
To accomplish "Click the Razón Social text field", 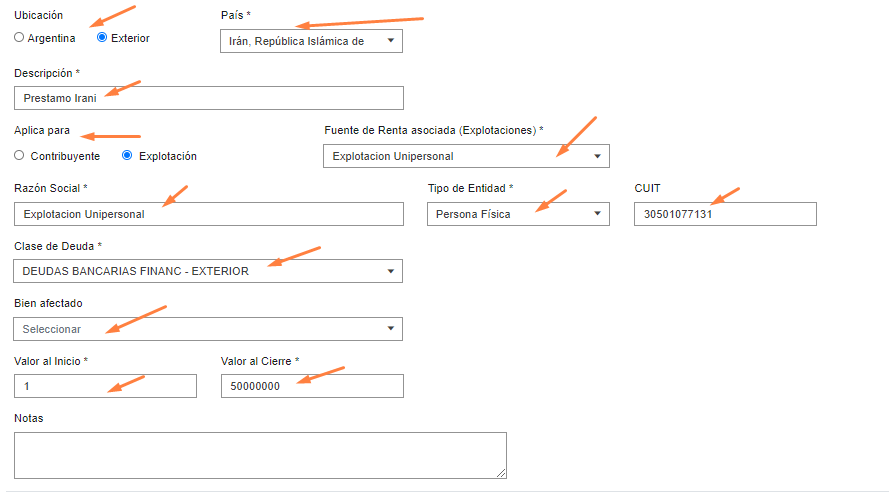I will coord(209,214).
